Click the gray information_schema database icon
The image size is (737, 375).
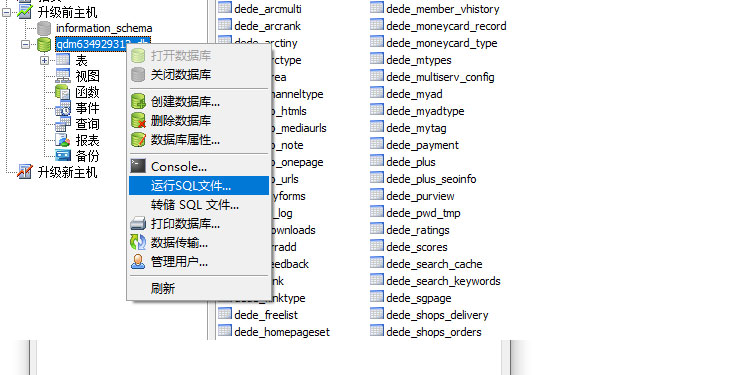44,28
